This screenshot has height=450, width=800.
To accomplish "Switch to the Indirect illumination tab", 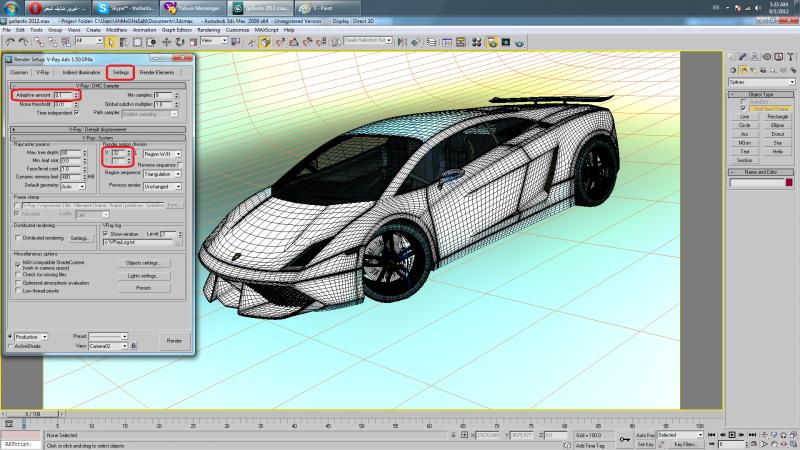I will click(x=81, y=73).
